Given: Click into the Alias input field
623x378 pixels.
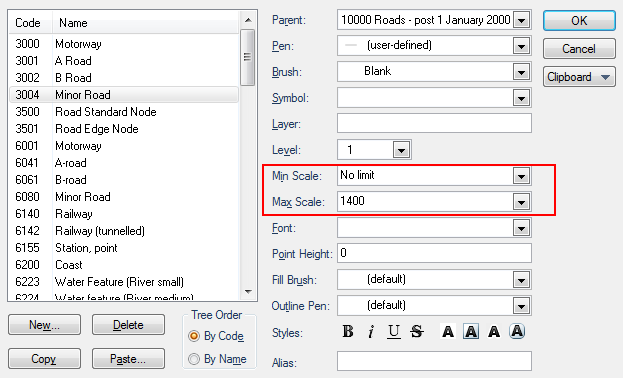Looking at the screenshot, I should pos(434,361).
